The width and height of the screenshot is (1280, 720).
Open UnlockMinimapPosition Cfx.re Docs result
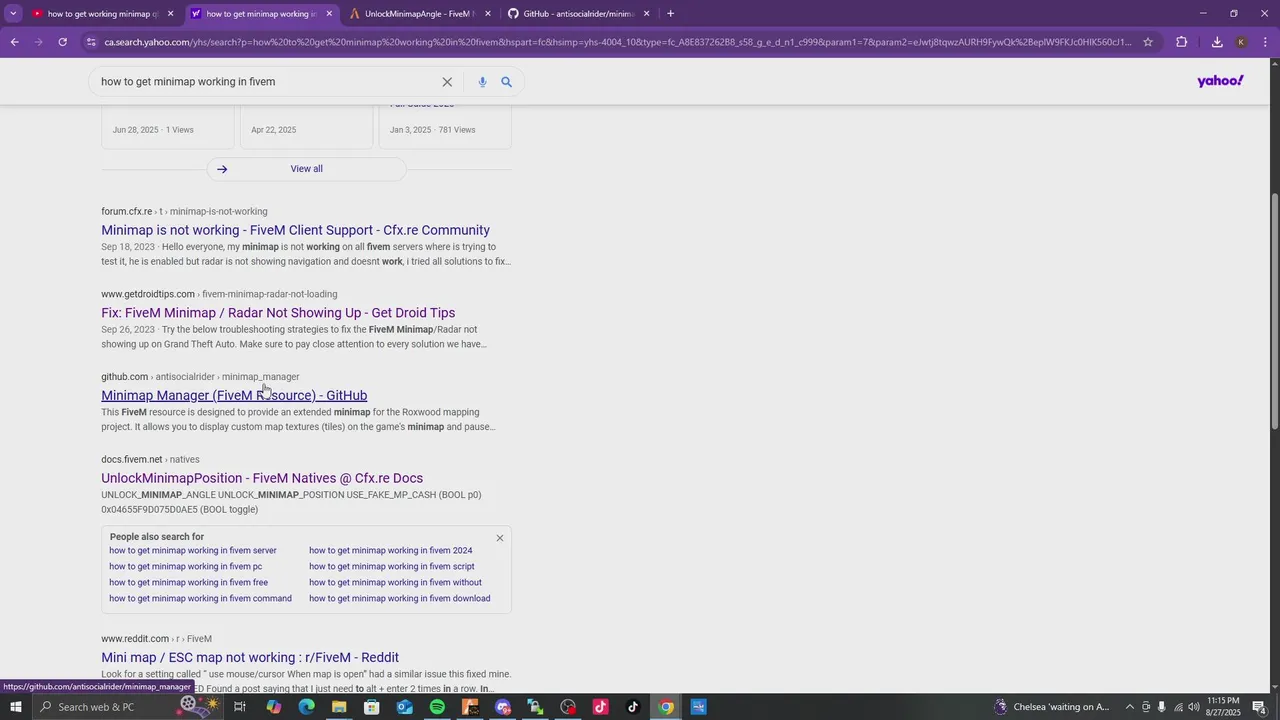point(262,478)
